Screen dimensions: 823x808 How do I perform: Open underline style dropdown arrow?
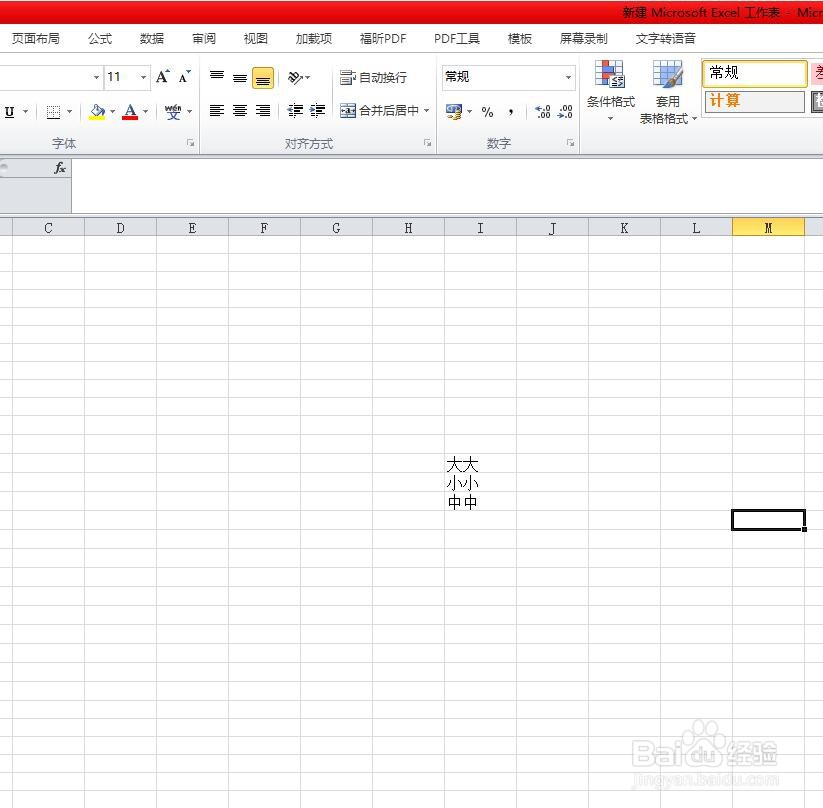pos(25,112)
